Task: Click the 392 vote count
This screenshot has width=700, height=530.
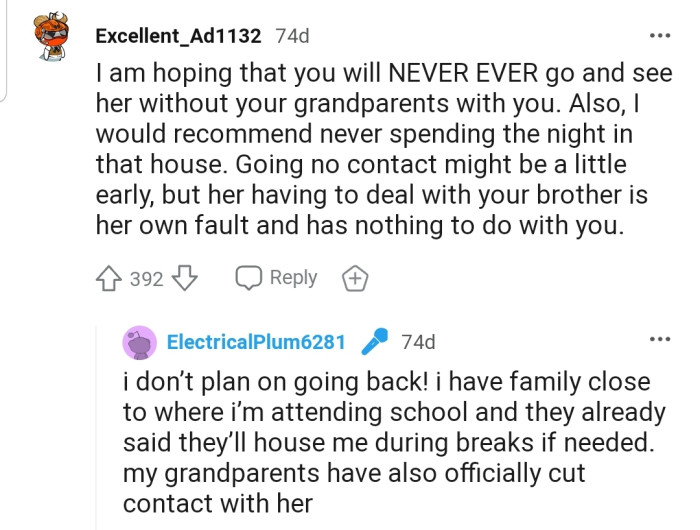Action: (x=146, y=279)
